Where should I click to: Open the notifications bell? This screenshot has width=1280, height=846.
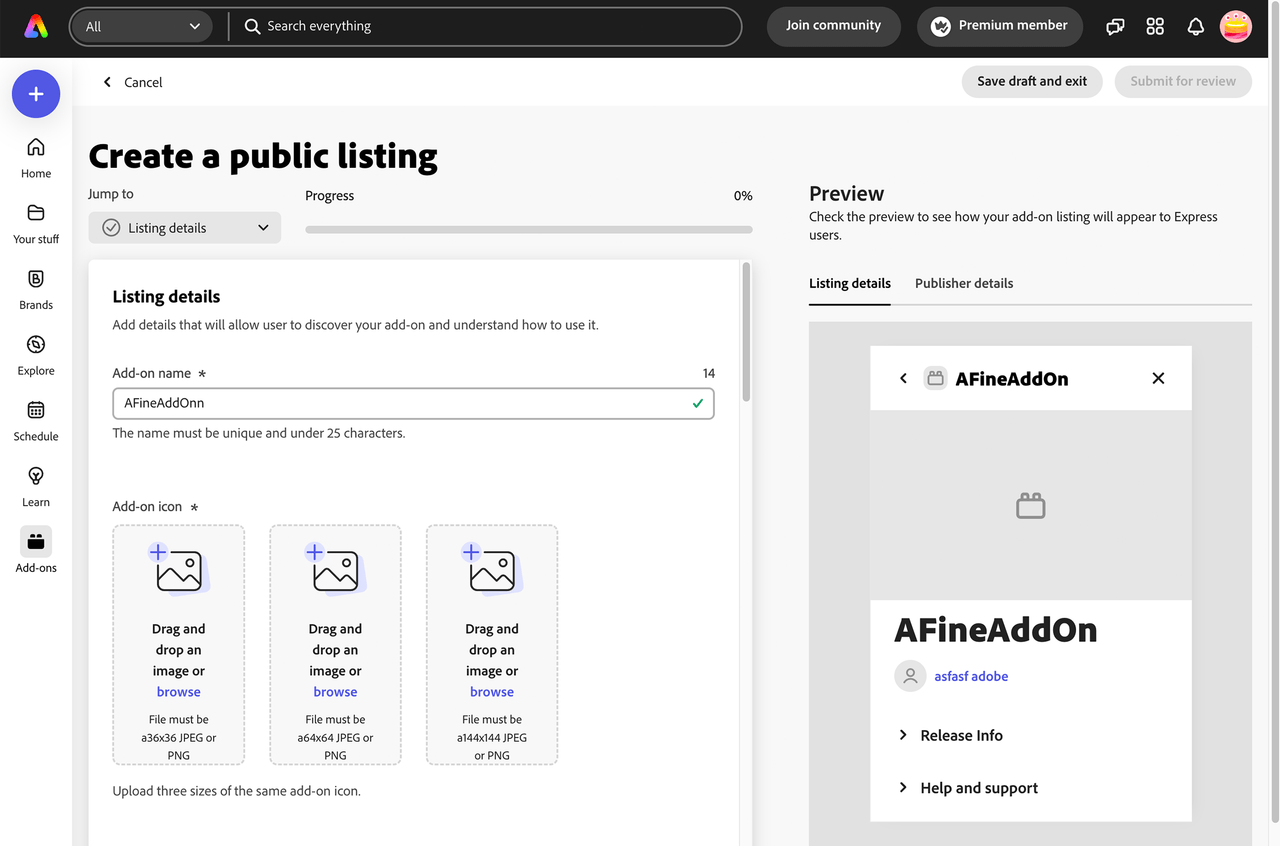(x=1195, y=27)
